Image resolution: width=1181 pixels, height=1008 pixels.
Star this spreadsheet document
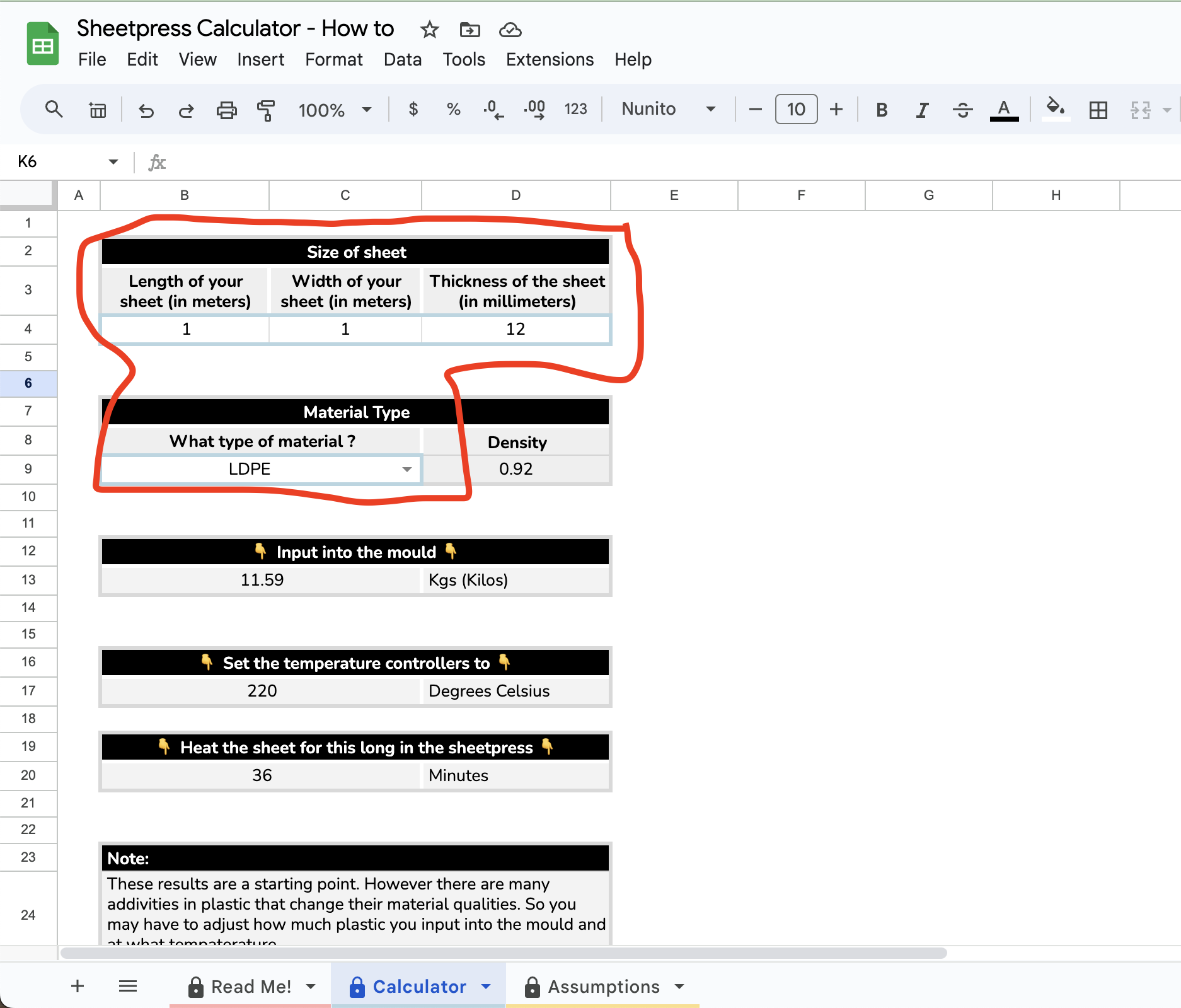click(x=430, y=30)
